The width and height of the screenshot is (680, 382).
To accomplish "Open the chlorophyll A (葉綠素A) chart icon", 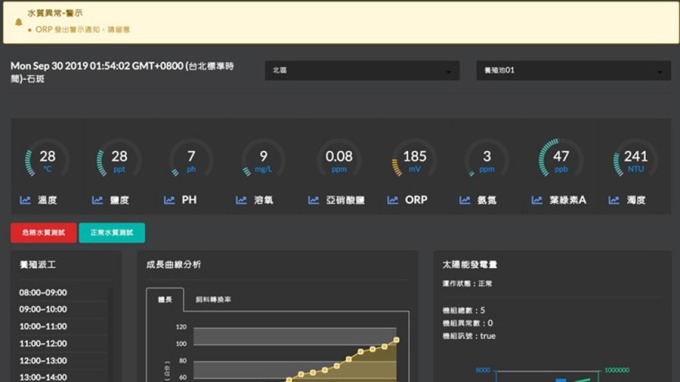I will coord(536,200).
